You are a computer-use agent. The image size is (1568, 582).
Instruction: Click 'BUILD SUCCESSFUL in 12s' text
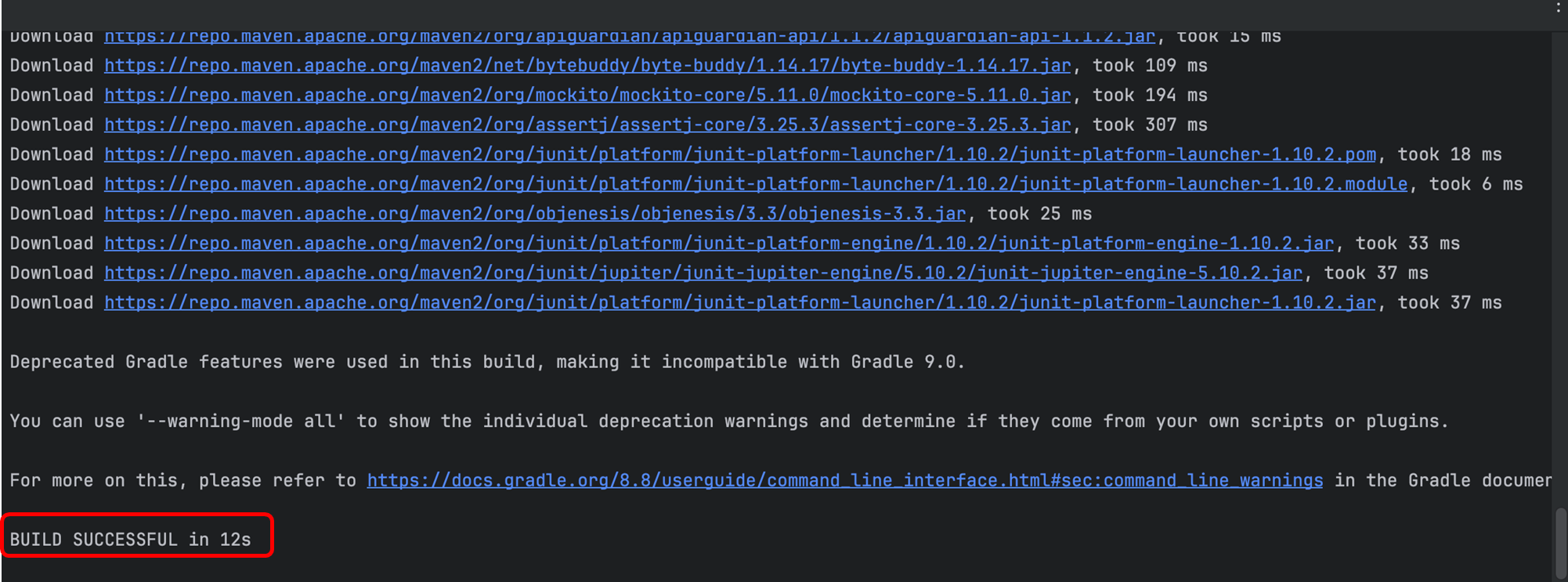coord(131,540)
